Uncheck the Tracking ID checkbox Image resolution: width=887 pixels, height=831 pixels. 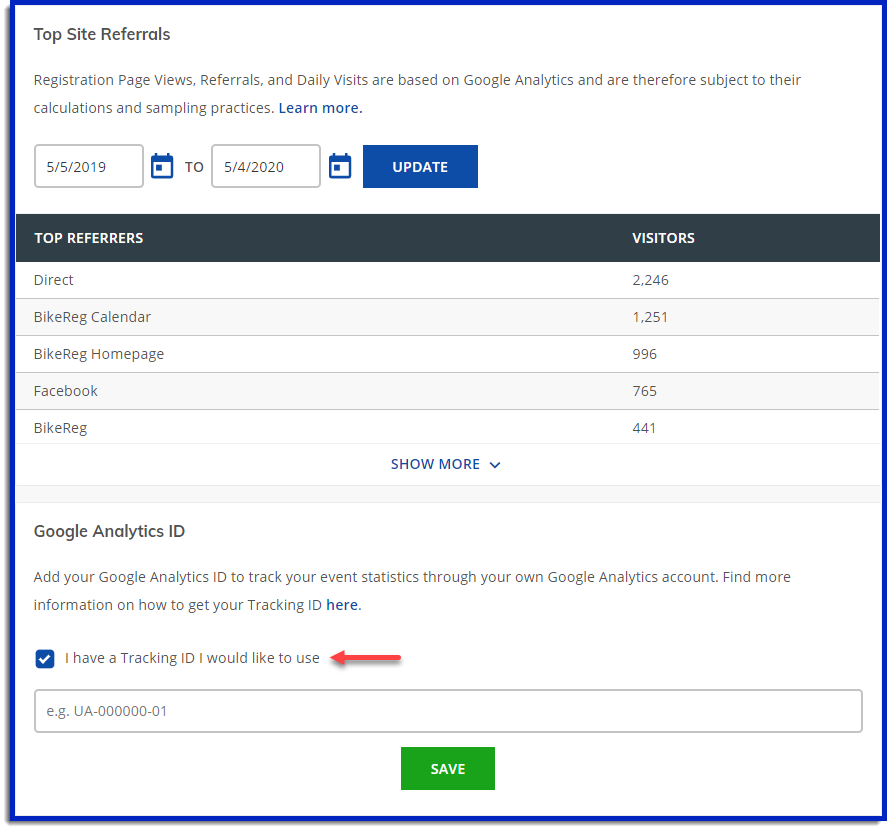tap(45, 658)
